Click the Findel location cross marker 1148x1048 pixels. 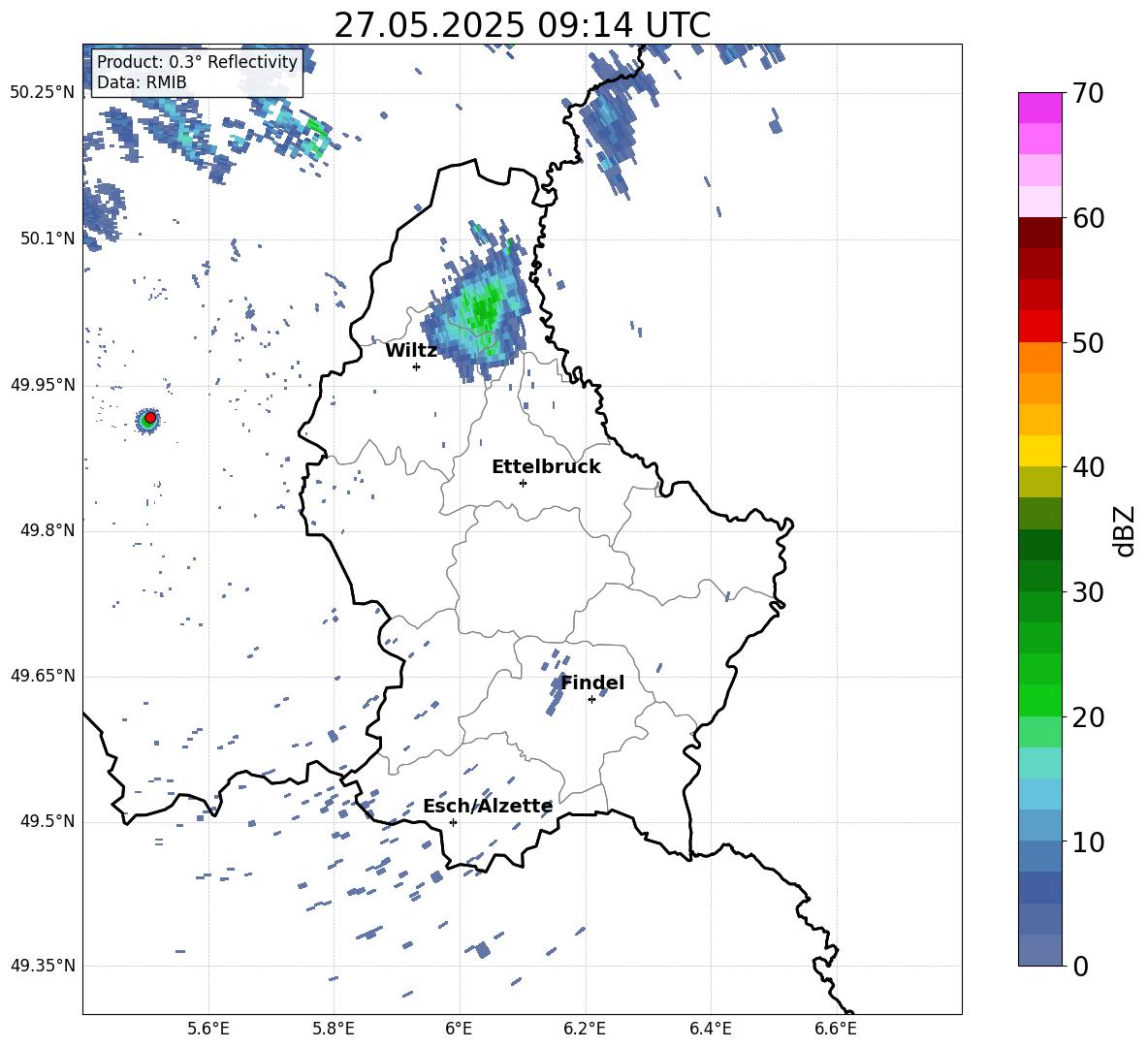(591, 700)
